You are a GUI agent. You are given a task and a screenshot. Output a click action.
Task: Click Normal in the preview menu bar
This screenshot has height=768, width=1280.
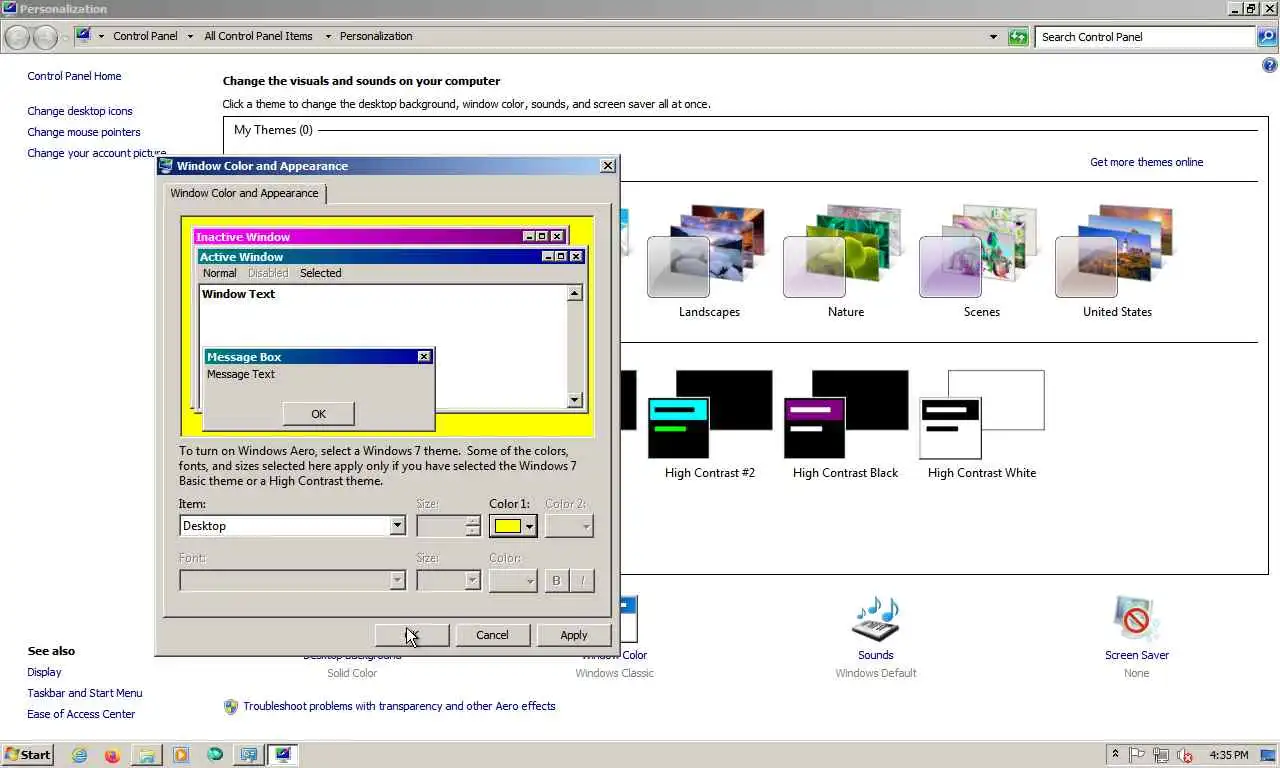tap(220, 273)
